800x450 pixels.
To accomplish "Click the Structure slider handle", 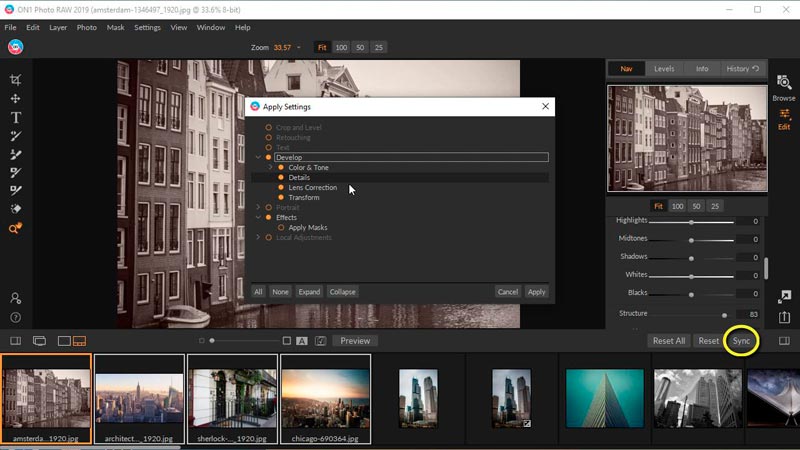I will (x=724, y=315).
